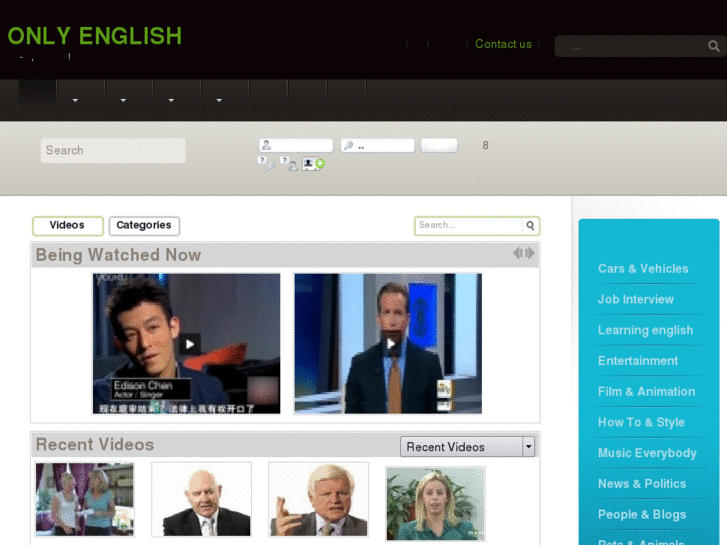Screen dimensions: 727x545
Task: Click the forgot username person icon
Action: 289,163
